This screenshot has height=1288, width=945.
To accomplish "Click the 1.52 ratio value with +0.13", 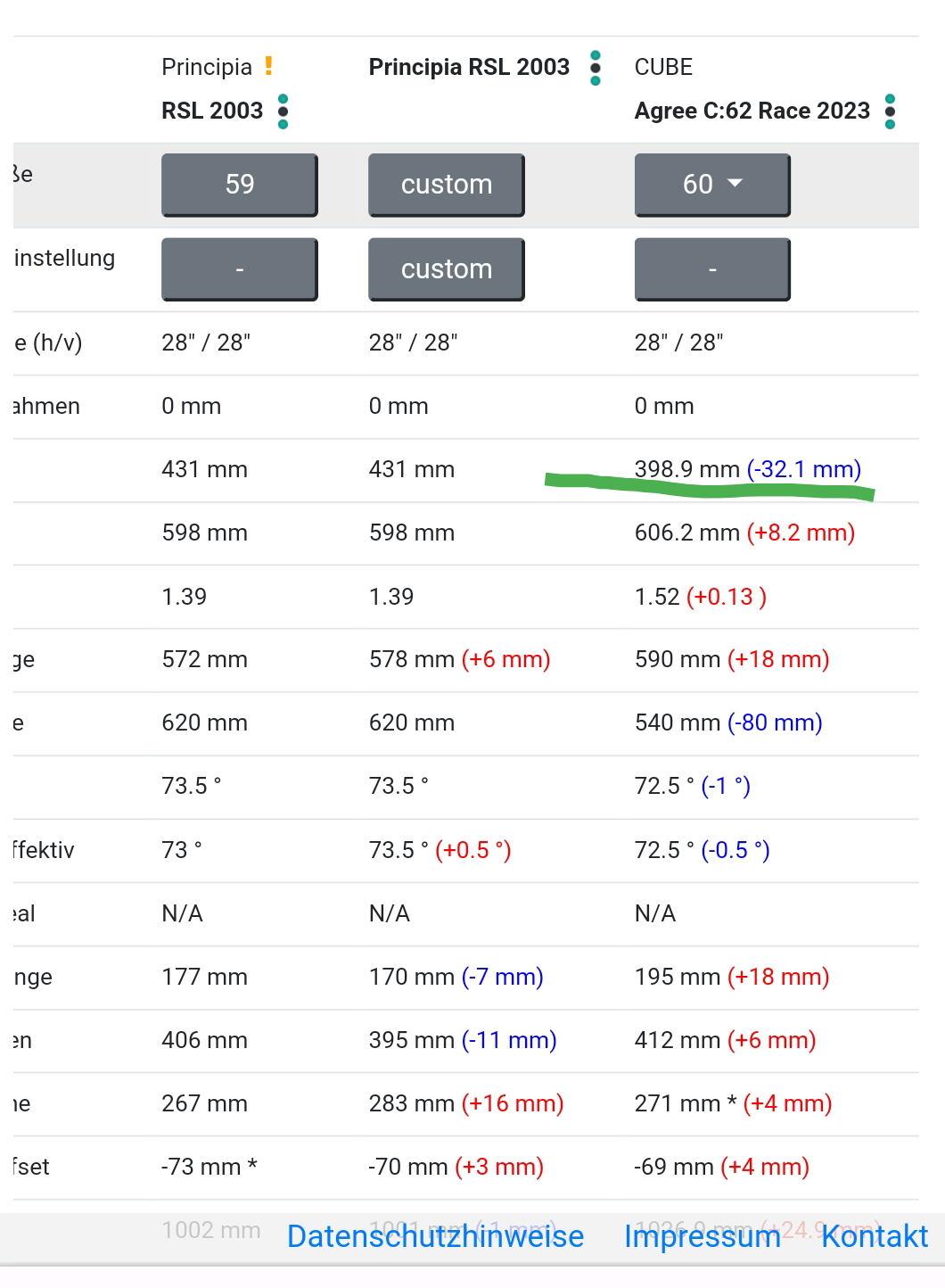I will (x=657, y=597).
